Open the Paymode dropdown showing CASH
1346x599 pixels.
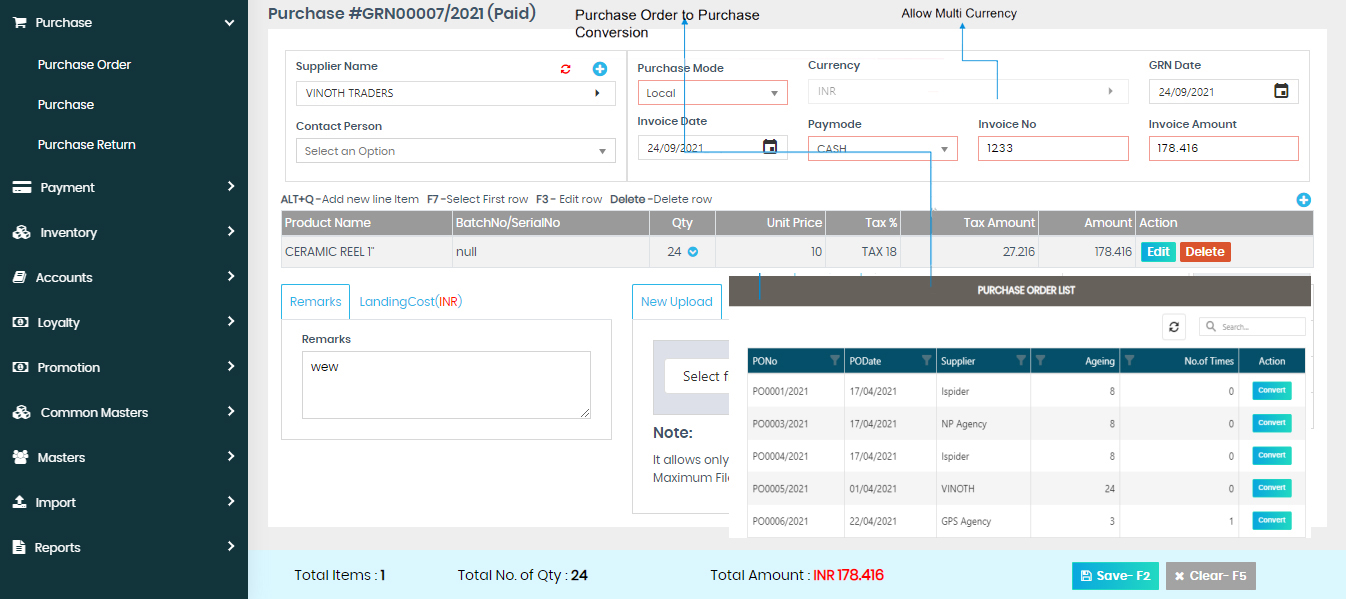click(x=943, y=146)
